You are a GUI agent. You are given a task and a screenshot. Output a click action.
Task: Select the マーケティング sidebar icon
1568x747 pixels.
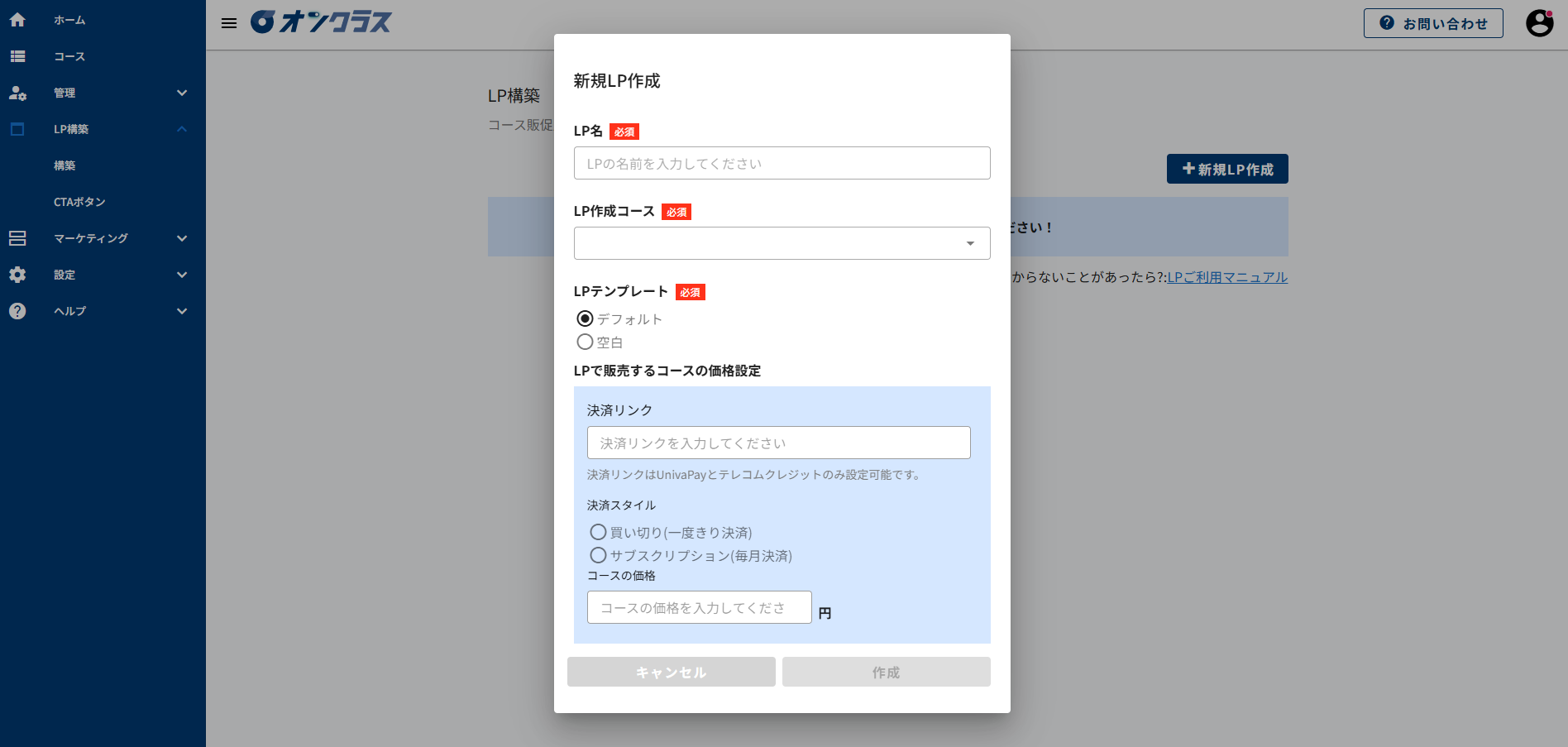click(x=17, y=238)
